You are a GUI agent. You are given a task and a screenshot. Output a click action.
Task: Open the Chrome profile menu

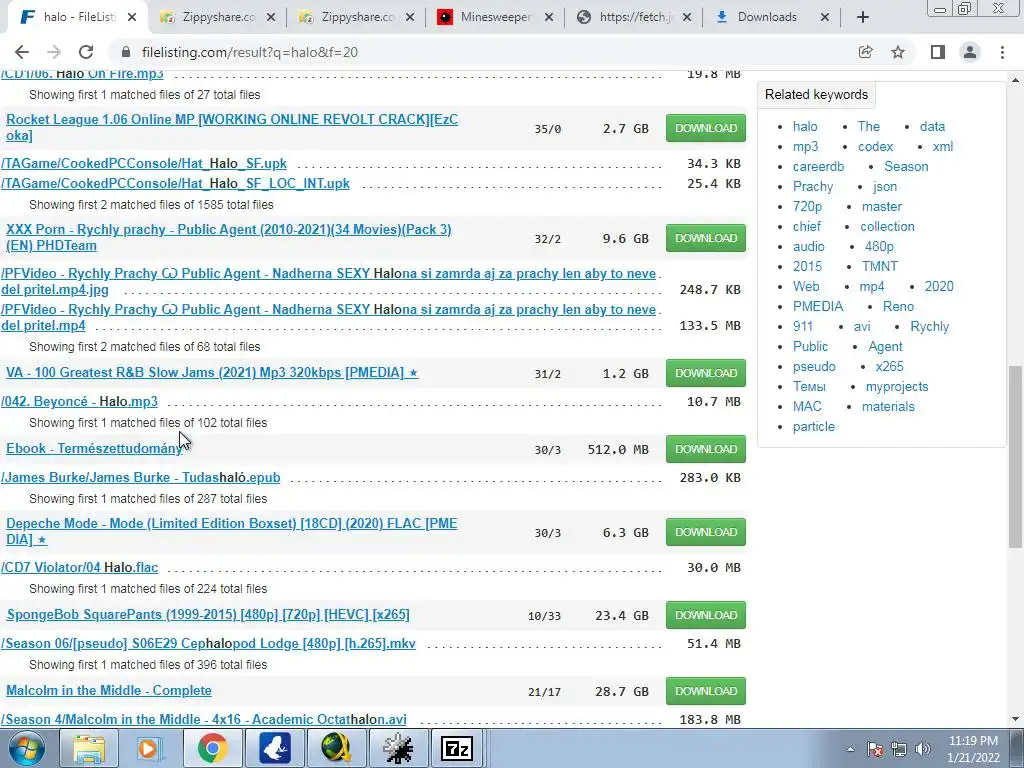970,52
